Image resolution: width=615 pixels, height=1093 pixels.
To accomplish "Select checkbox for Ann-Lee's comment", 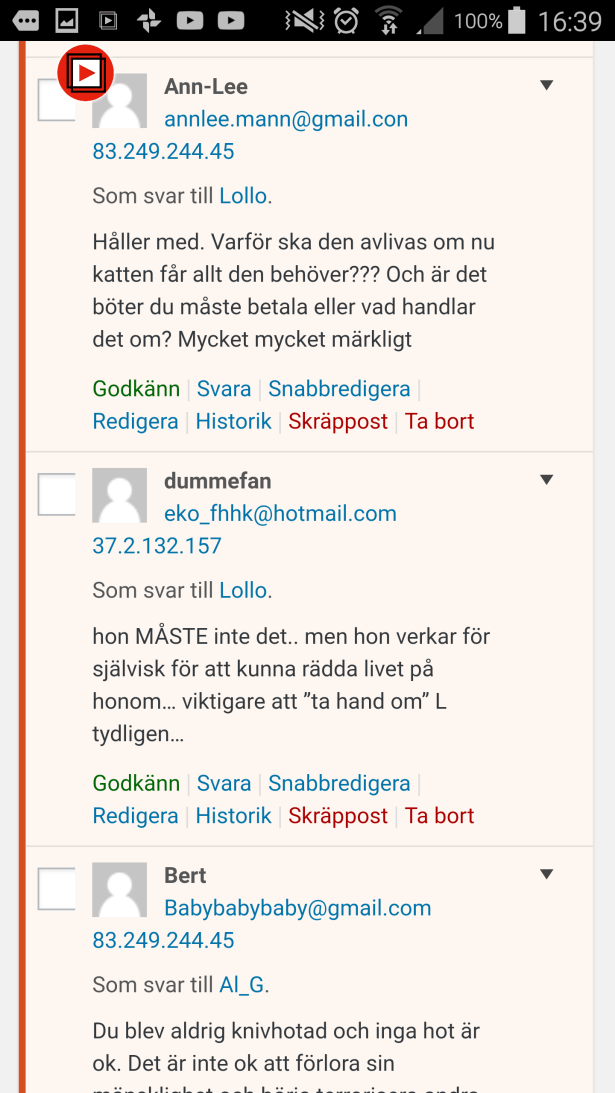I will click(55, 101).
